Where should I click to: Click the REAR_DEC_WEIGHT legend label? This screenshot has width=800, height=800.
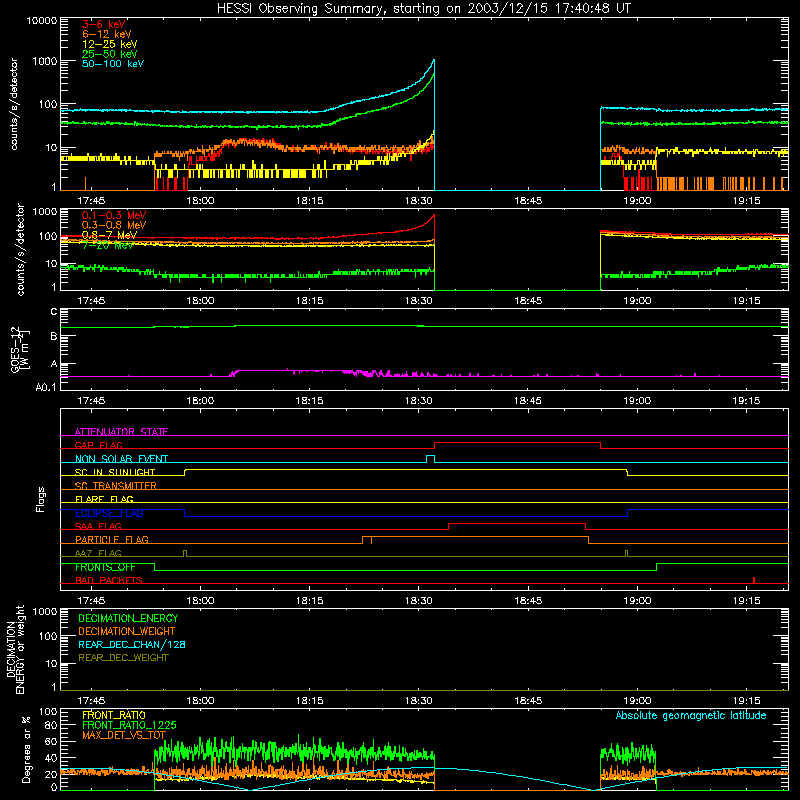[123, 658]
